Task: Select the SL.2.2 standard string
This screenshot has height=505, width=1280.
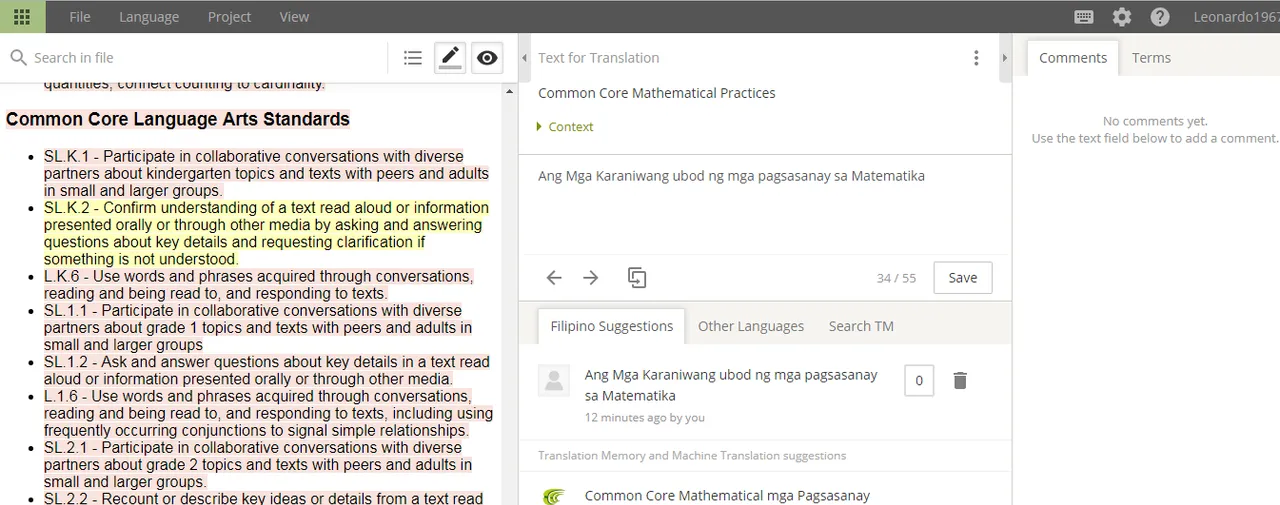Action: 264,498
